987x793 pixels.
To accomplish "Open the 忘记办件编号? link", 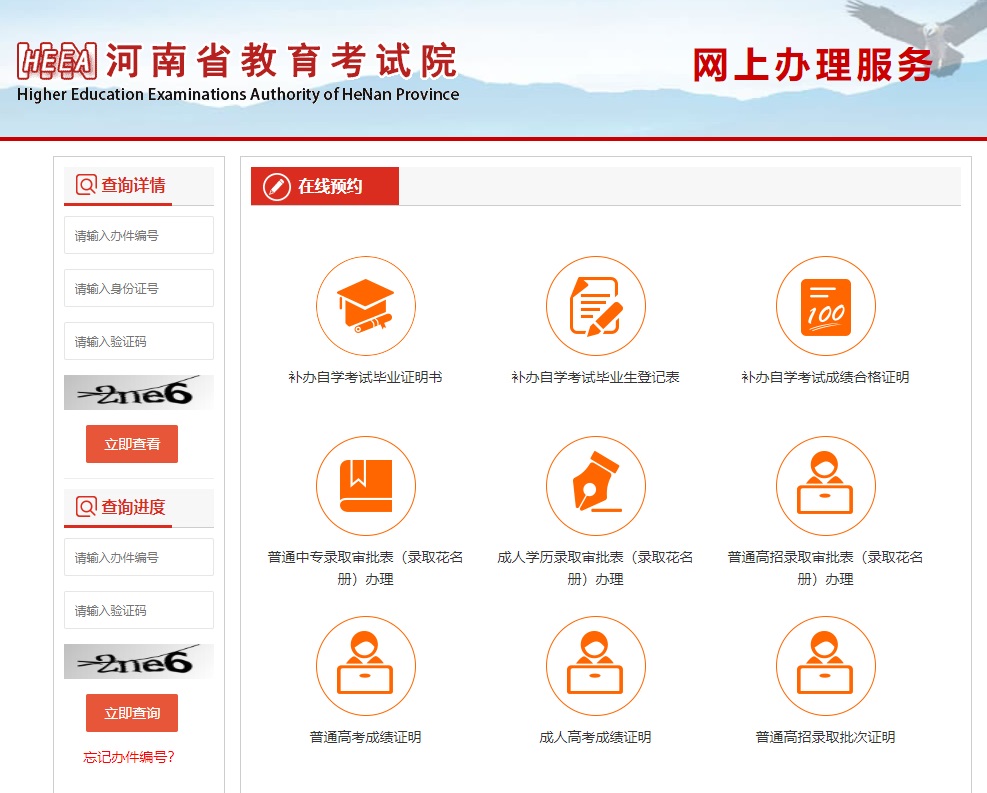I will pos(129,757).
